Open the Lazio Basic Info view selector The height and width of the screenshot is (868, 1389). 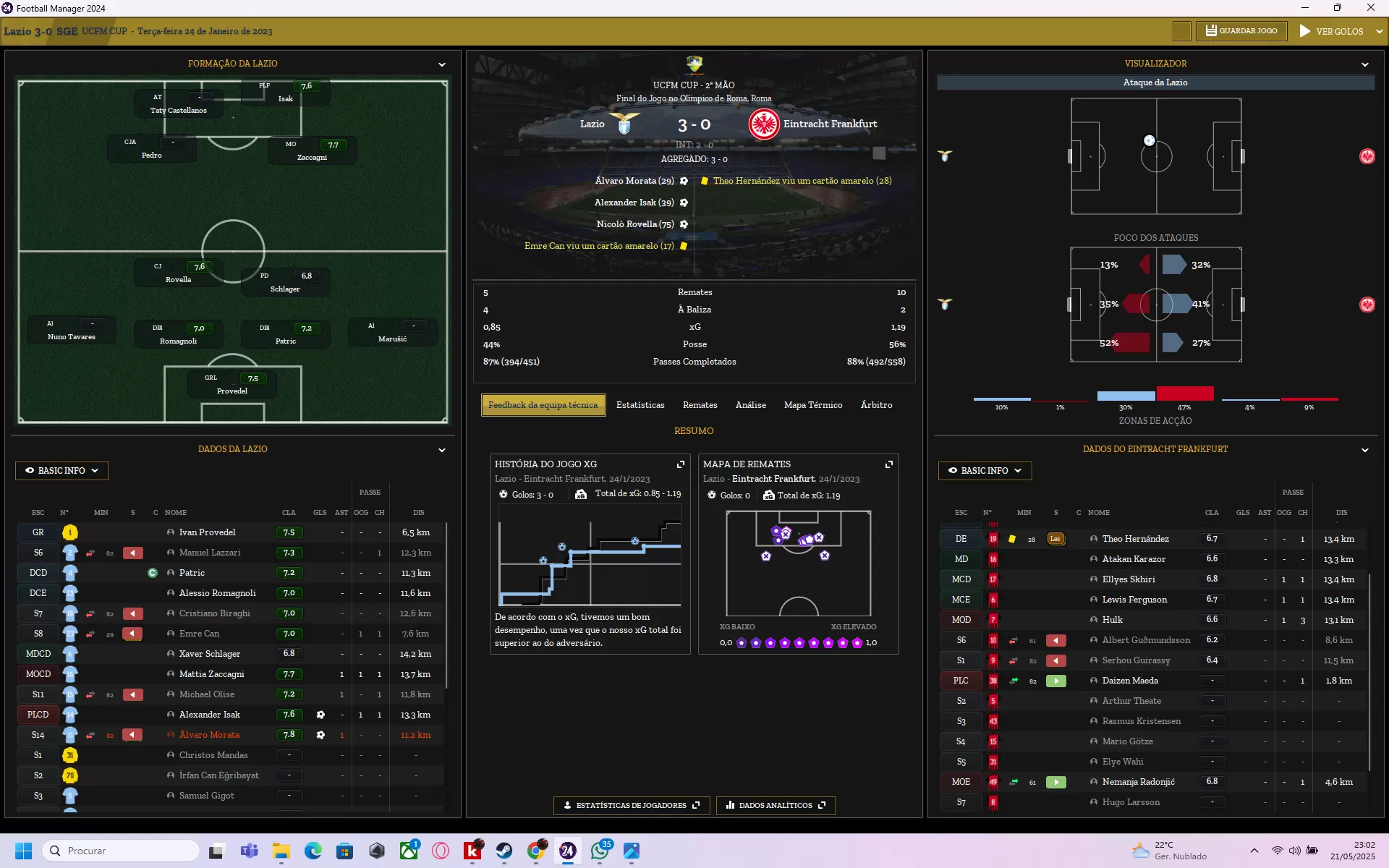coord(62,470)
